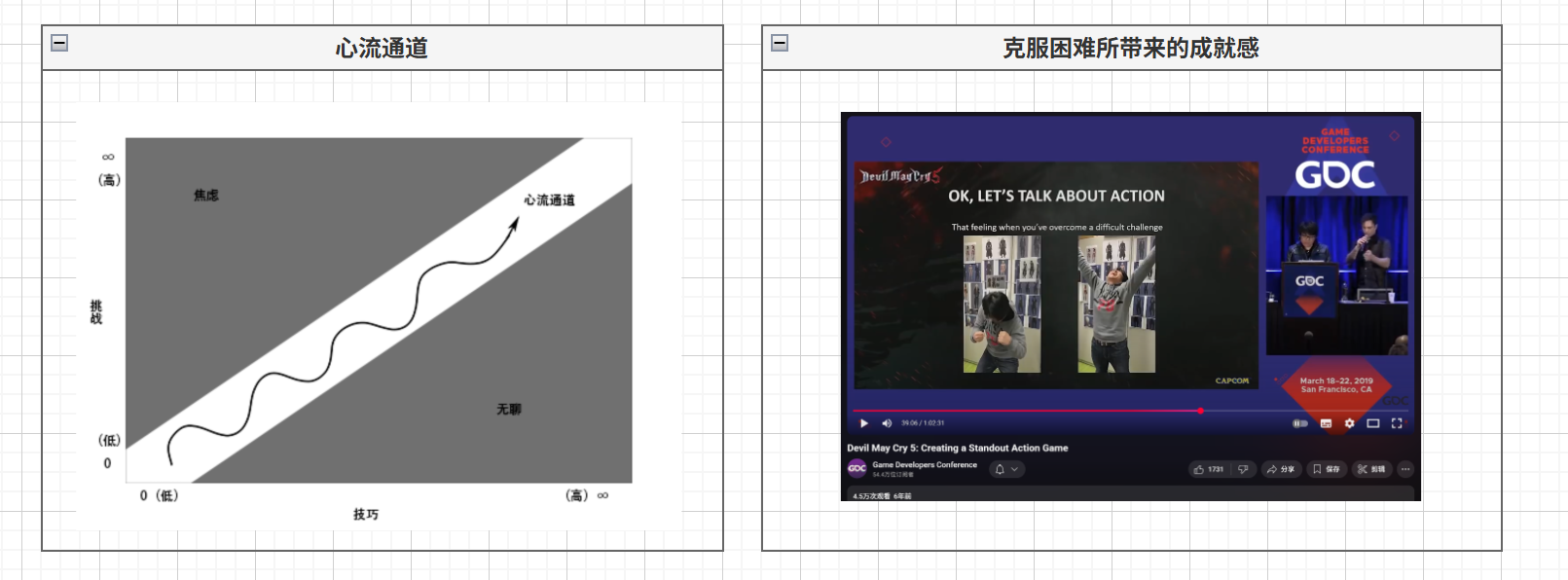Select the flow channel diagram image
The image size is (1568, 580).
pos(379,316)
